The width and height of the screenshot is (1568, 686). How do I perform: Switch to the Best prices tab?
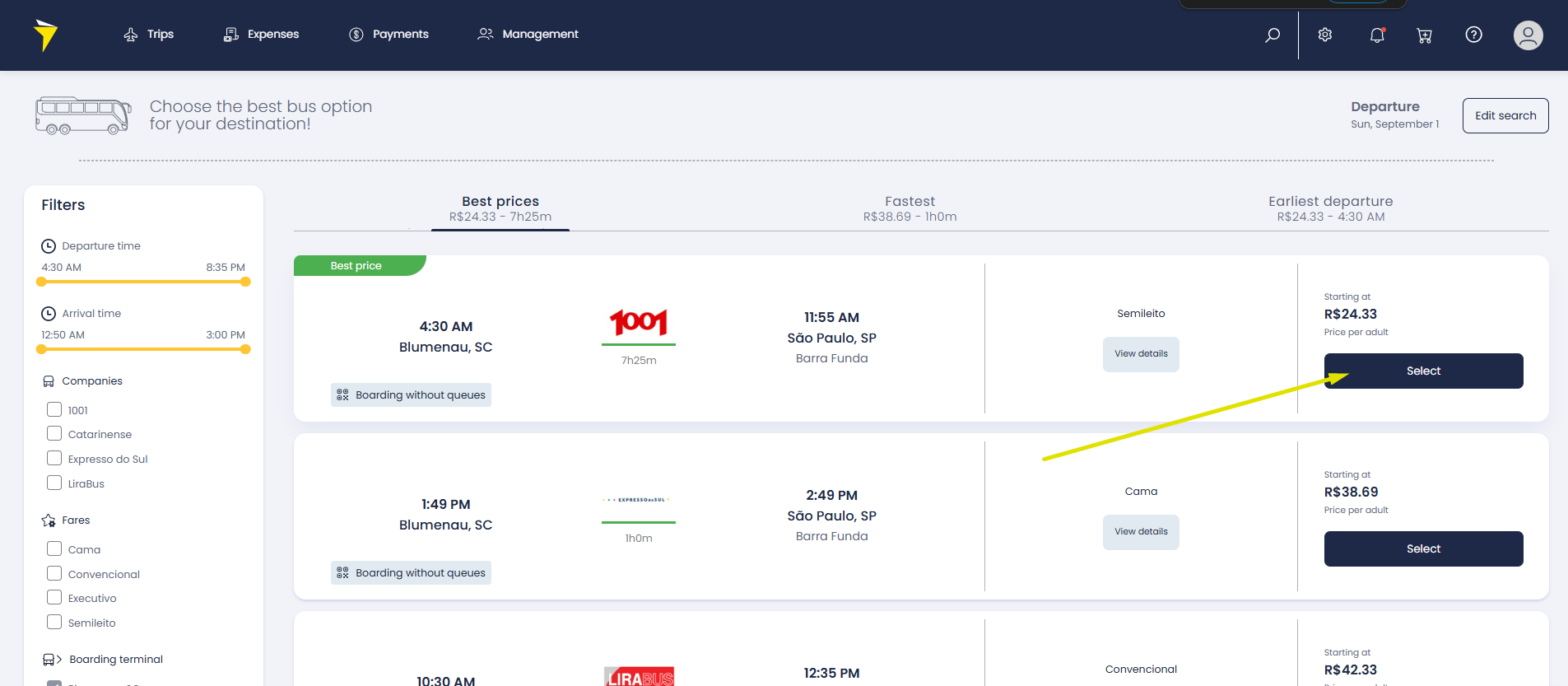[x=500, y=208]
